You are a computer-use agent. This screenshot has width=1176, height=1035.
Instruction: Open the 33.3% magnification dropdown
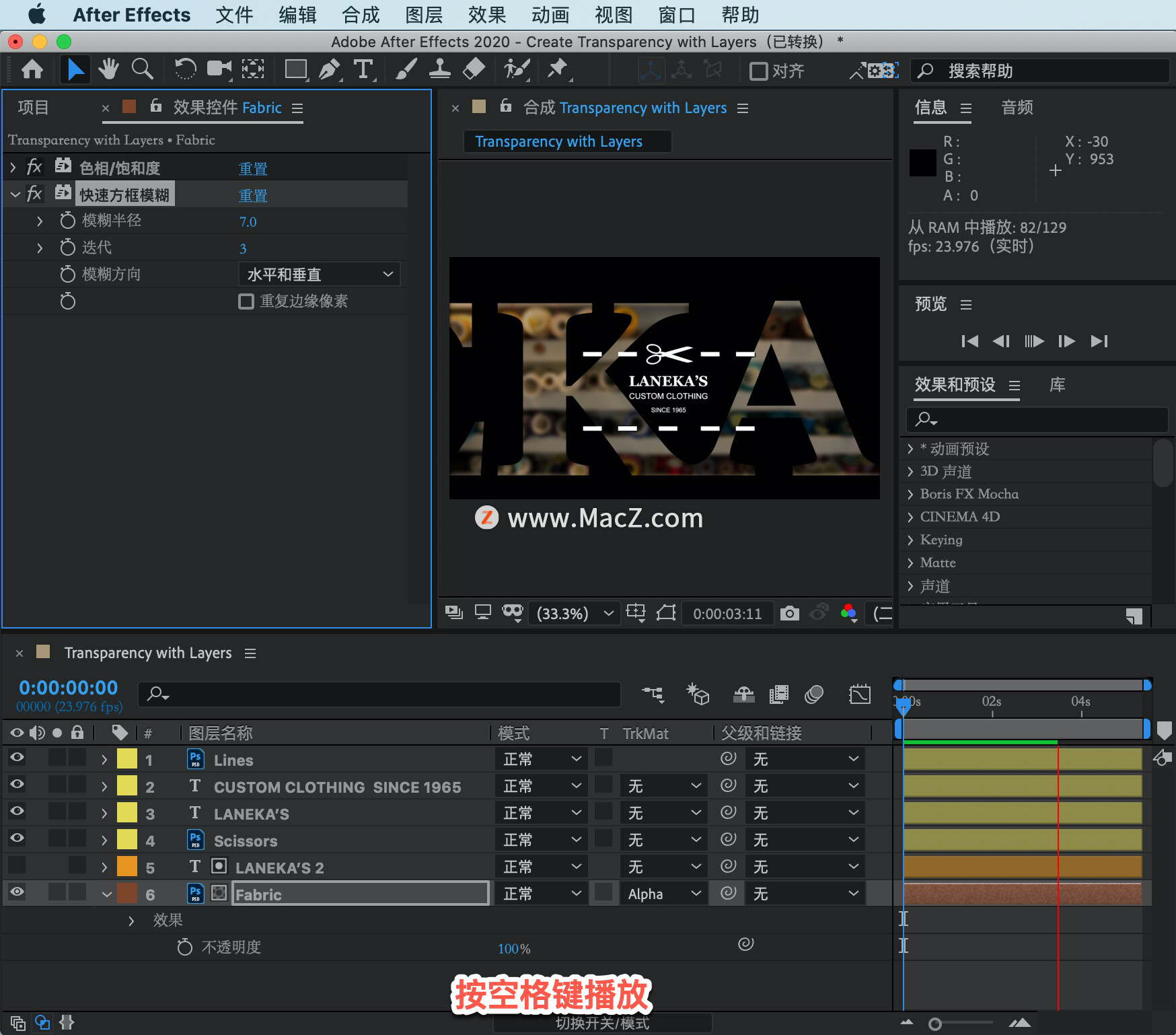pyautogui.click(x=575, y=613)
